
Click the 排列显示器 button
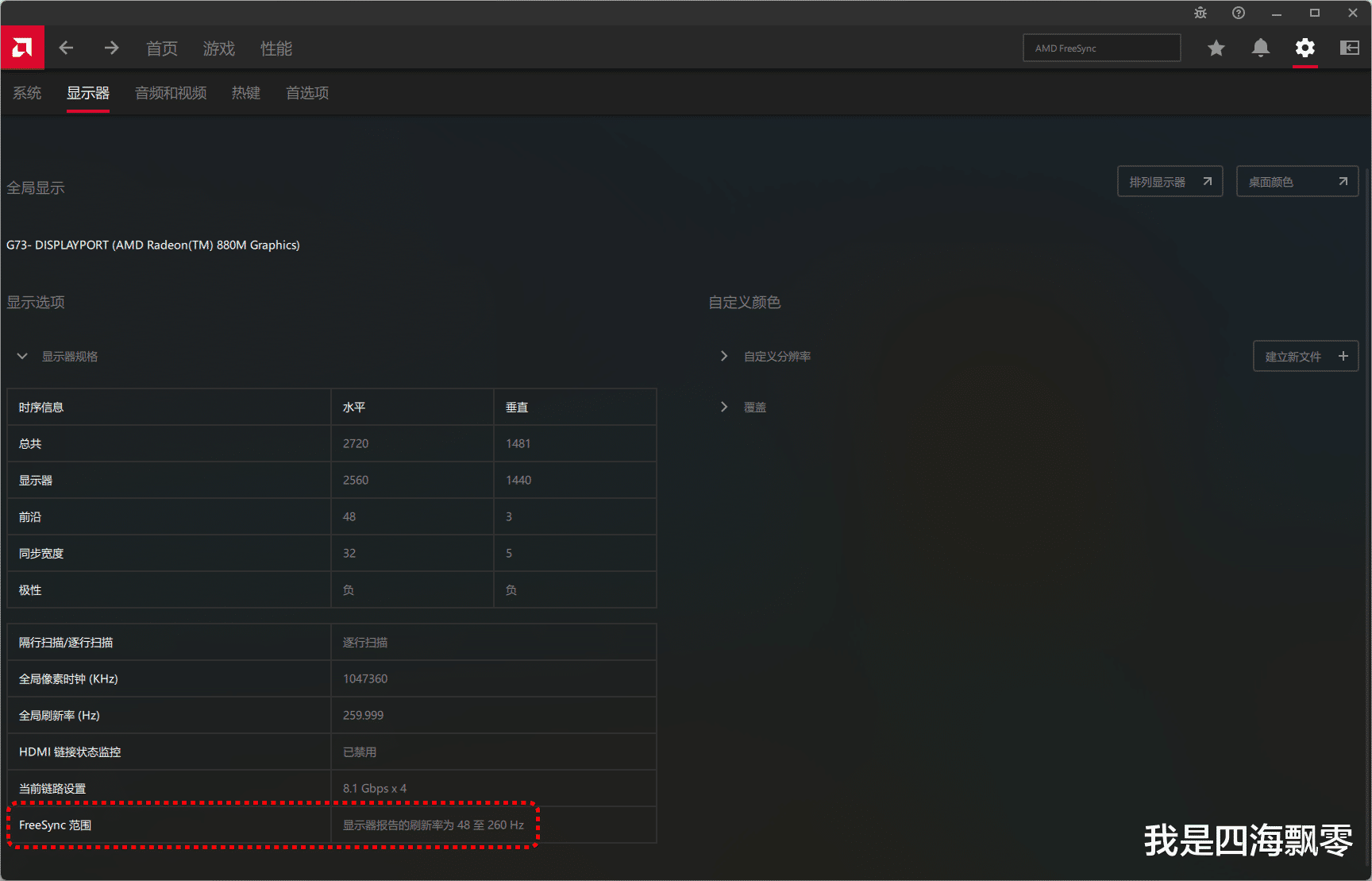coord(1170,182)
